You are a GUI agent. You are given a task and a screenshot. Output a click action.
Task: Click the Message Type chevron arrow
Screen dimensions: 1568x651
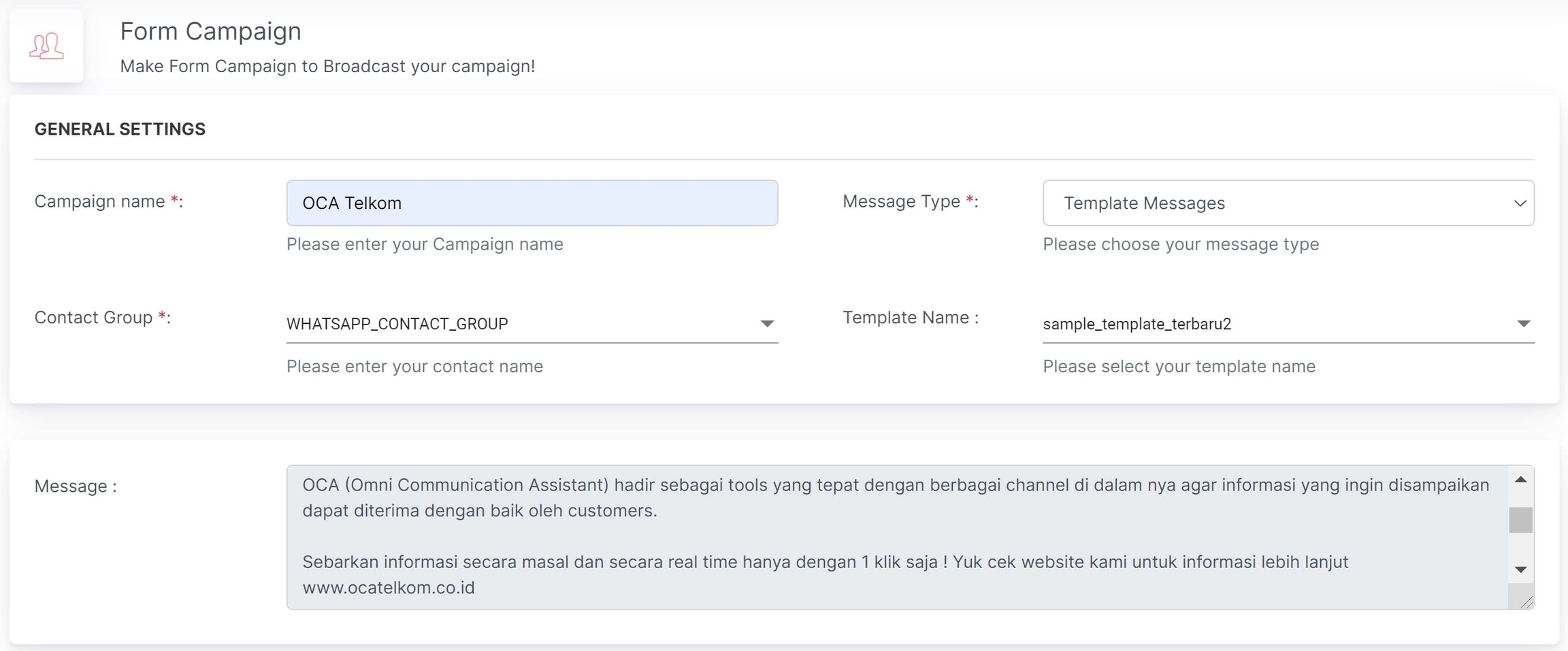point(1520,203)
